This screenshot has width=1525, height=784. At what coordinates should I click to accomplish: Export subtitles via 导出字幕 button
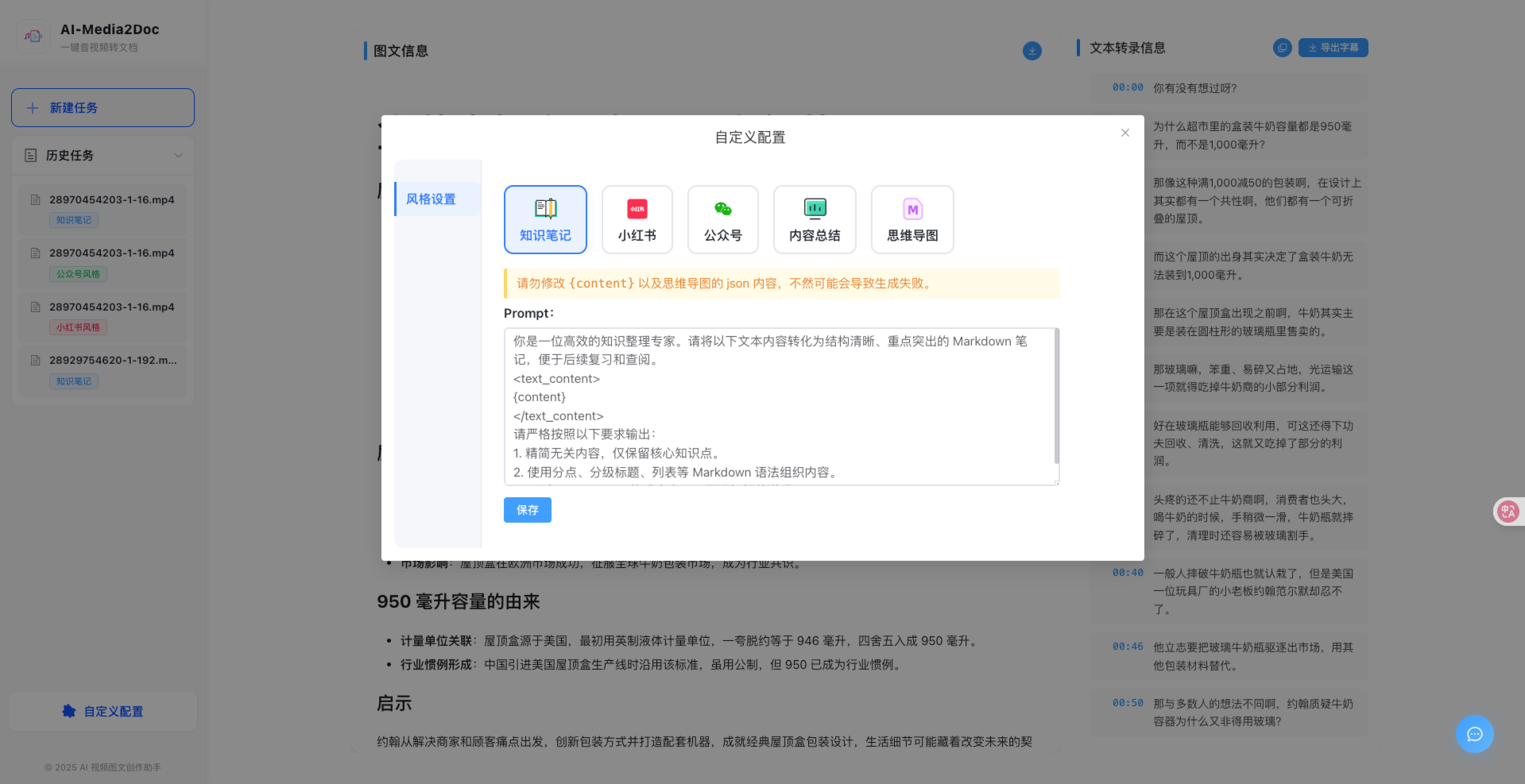coord(1333,47)
